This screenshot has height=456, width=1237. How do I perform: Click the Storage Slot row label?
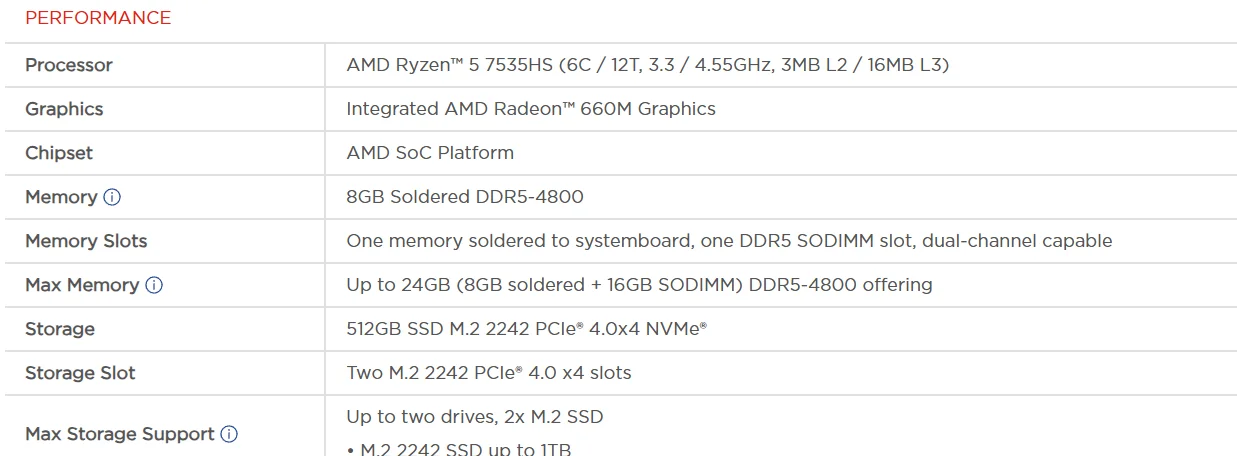coord(80,373)
